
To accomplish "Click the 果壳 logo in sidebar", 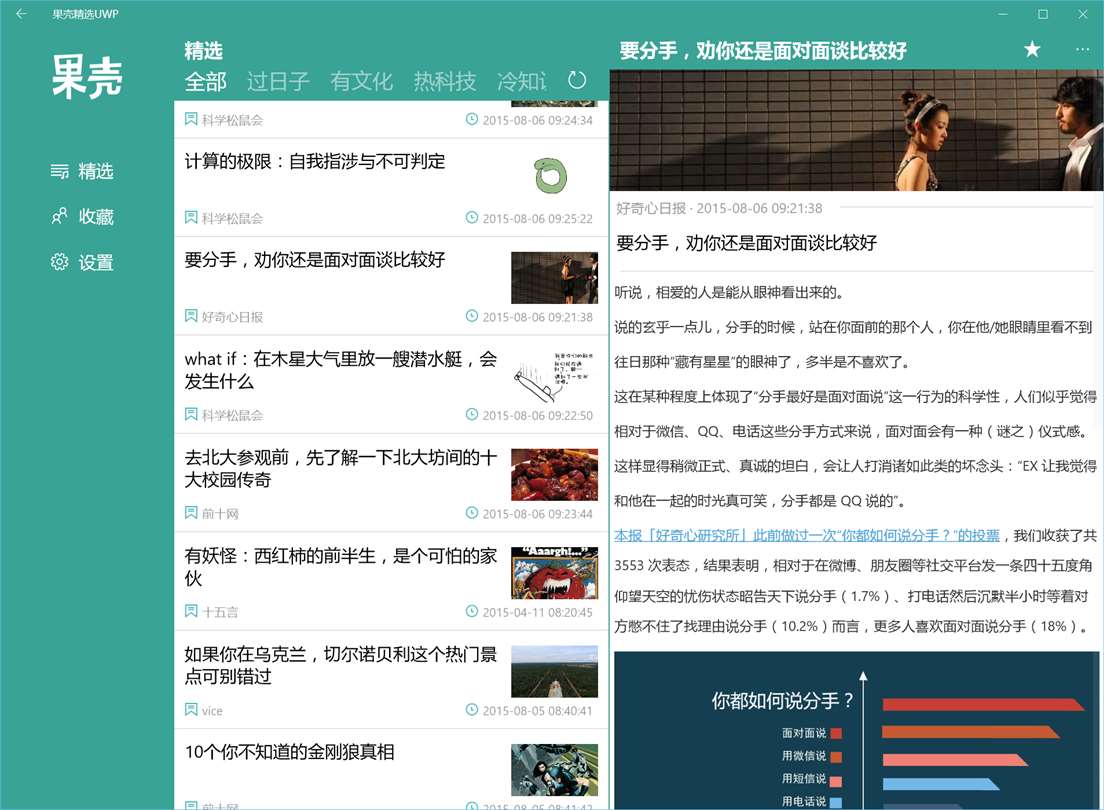I will 87,76.
